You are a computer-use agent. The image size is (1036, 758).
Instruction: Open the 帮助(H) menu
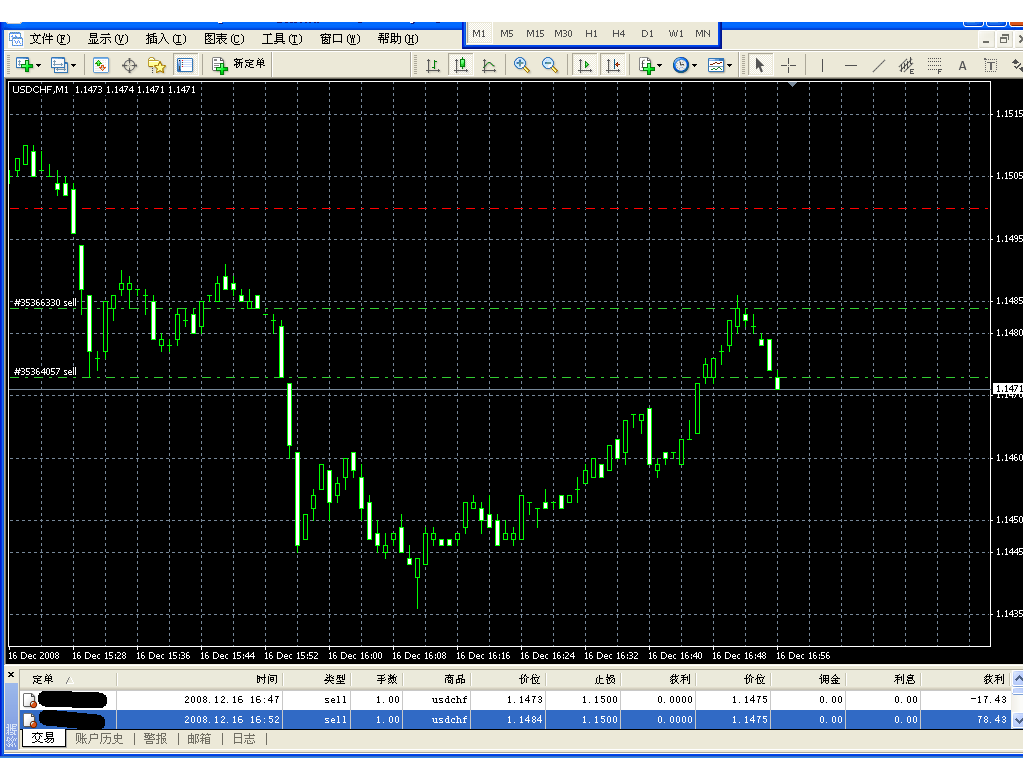(x=398, y=39)
